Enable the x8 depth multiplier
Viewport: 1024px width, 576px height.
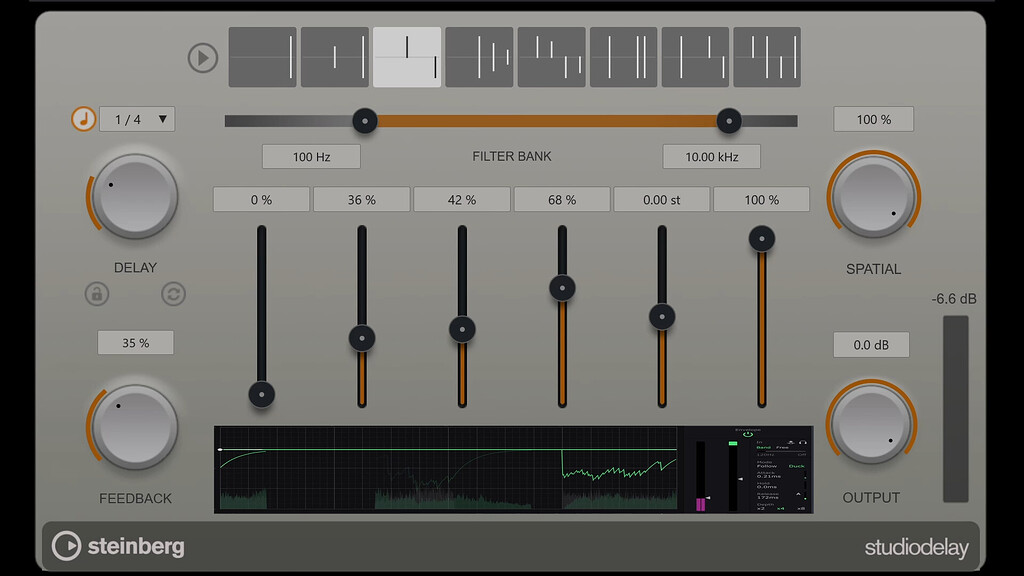(800, 508)
